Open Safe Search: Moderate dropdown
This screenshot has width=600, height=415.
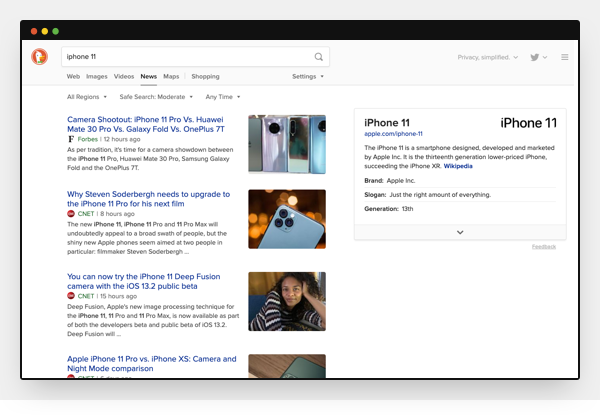tap(156, 97)
